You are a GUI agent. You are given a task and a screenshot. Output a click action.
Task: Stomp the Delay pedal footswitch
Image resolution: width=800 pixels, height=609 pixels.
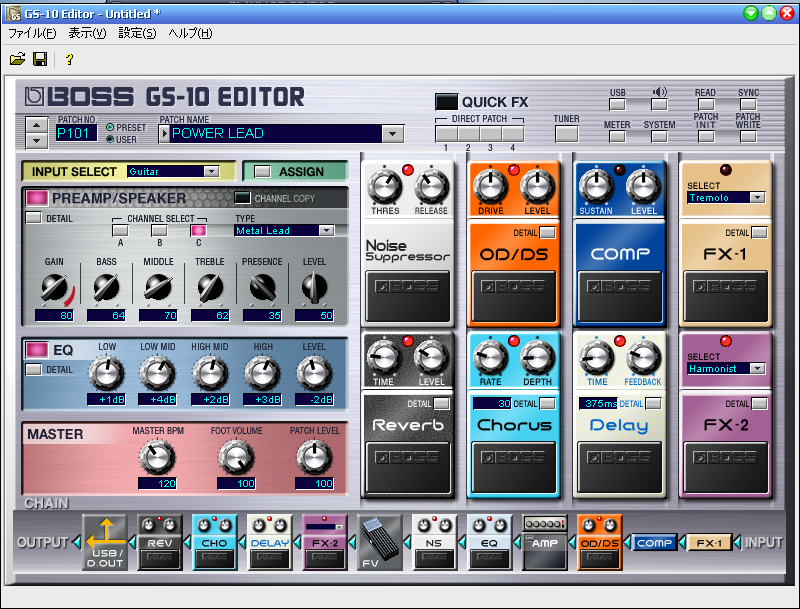tap(619, 467)
